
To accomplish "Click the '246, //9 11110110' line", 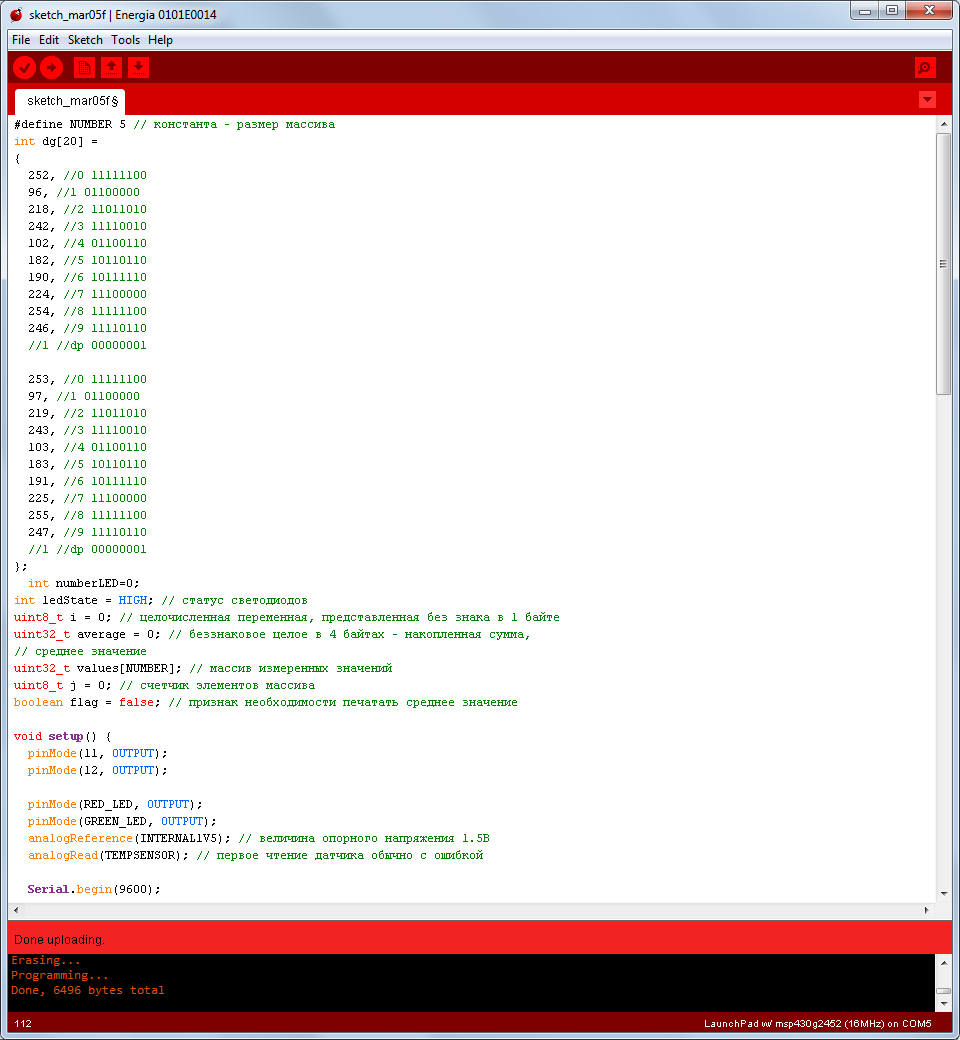I will tap(87, 329).
